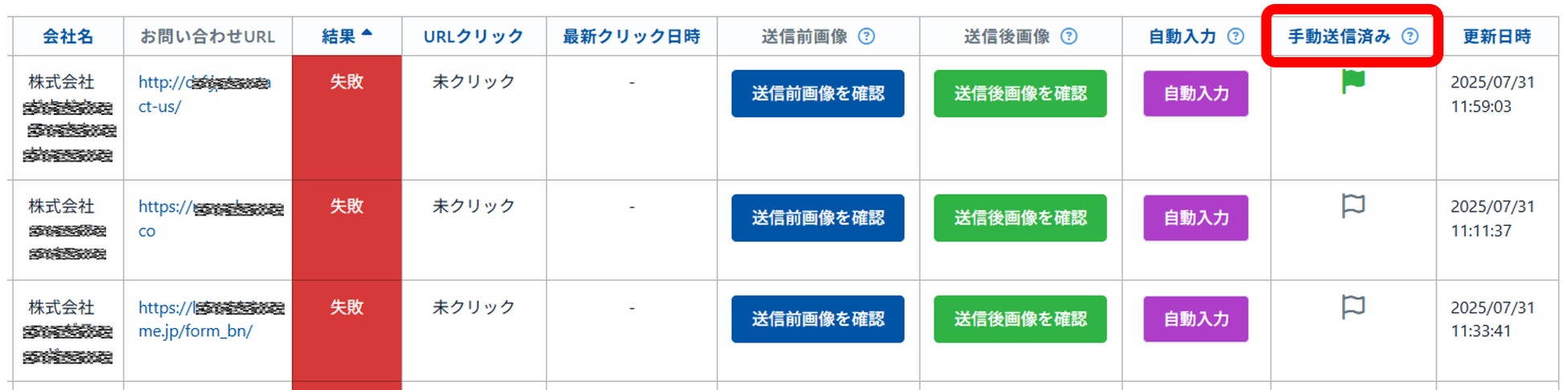Toggle outlined flag in third row
1568x390 pixels.
click(1353, 306)
